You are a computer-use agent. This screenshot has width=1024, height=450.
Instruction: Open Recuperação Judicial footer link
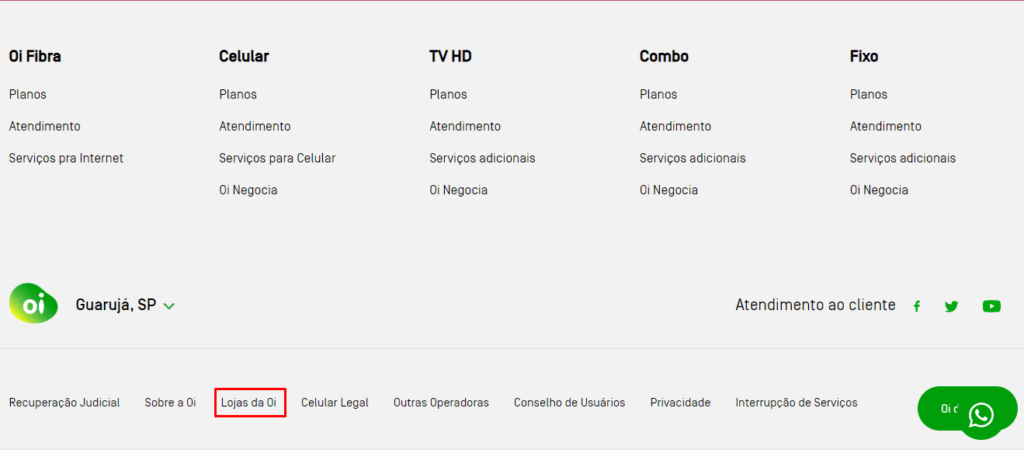point(64,403)
